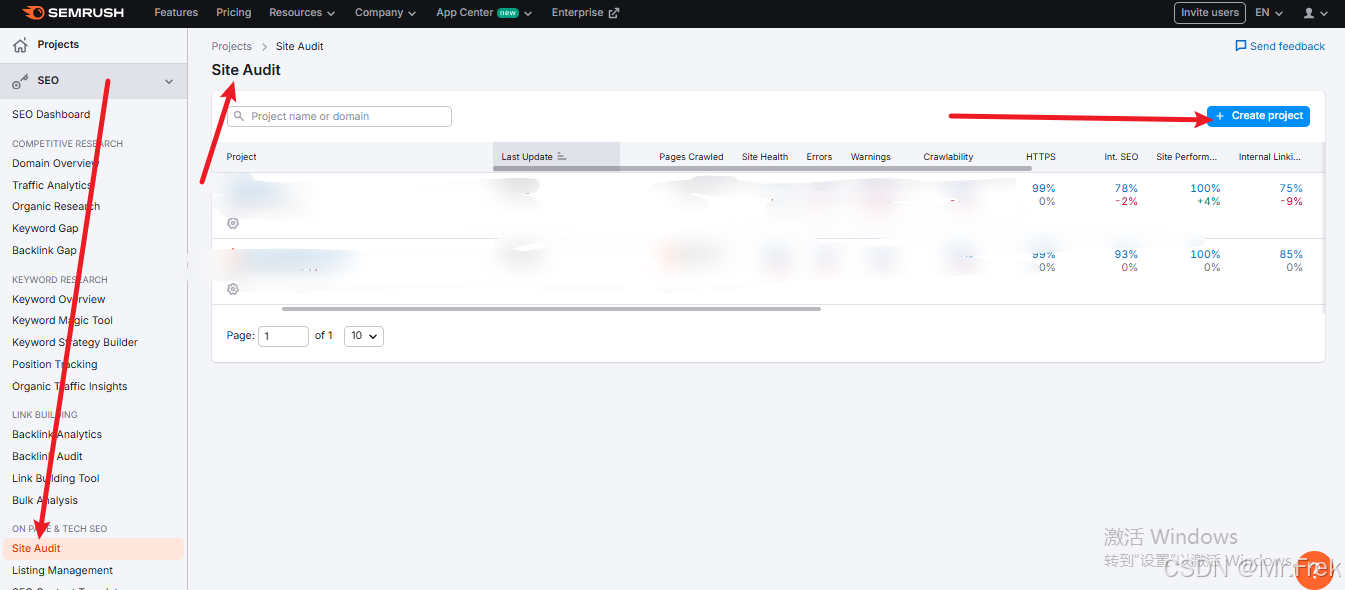
Task: Open the Projects breadcrumb link
Action: pyautogui.click(x=231, y=46)
